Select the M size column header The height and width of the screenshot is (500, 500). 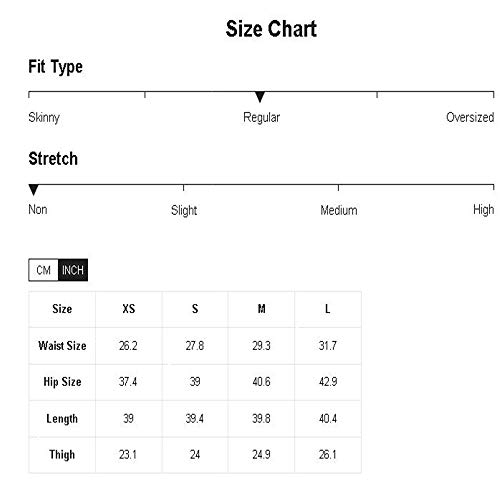pos(262,309)
